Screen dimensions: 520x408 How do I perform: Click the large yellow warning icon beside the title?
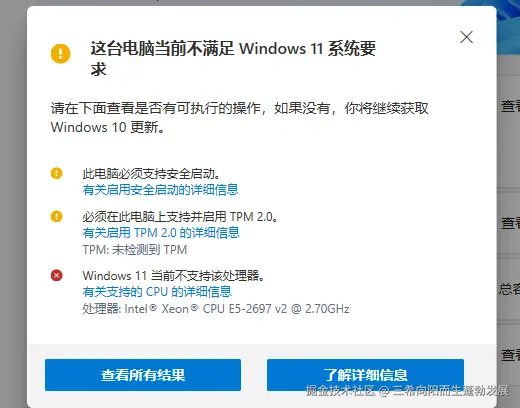click(x=60, y=53)
